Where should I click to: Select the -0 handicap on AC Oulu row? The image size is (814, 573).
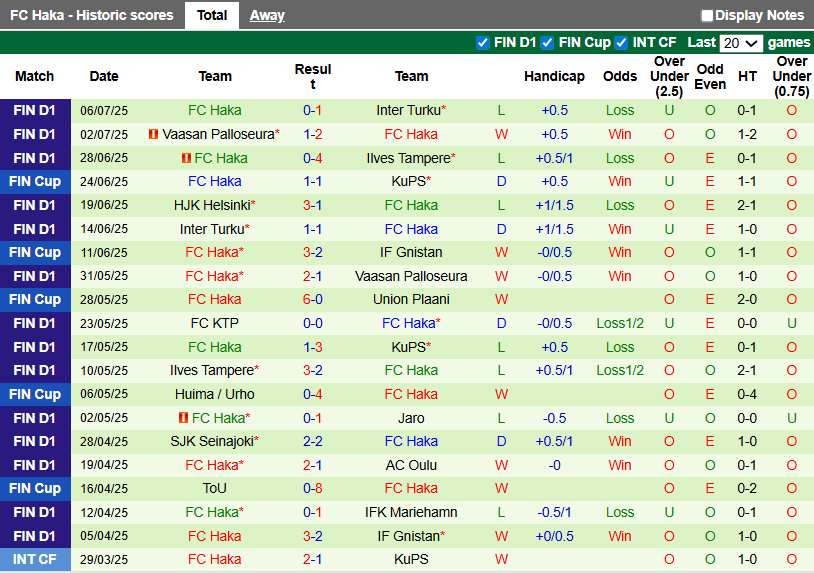coord(554,465)
